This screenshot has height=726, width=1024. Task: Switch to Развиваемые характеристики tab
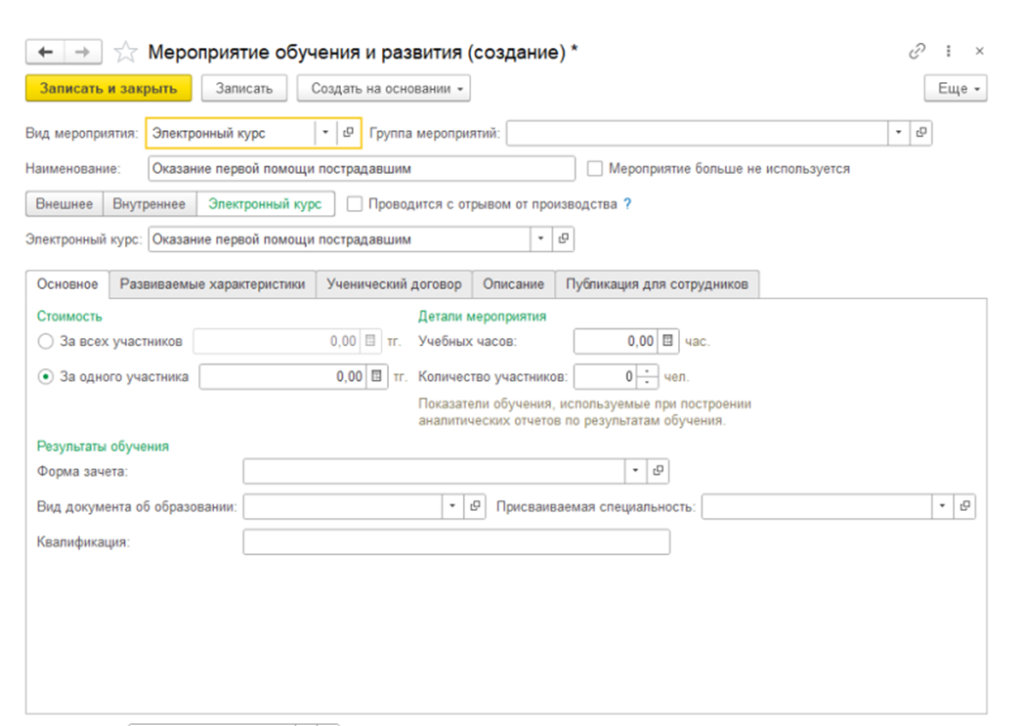212,284
